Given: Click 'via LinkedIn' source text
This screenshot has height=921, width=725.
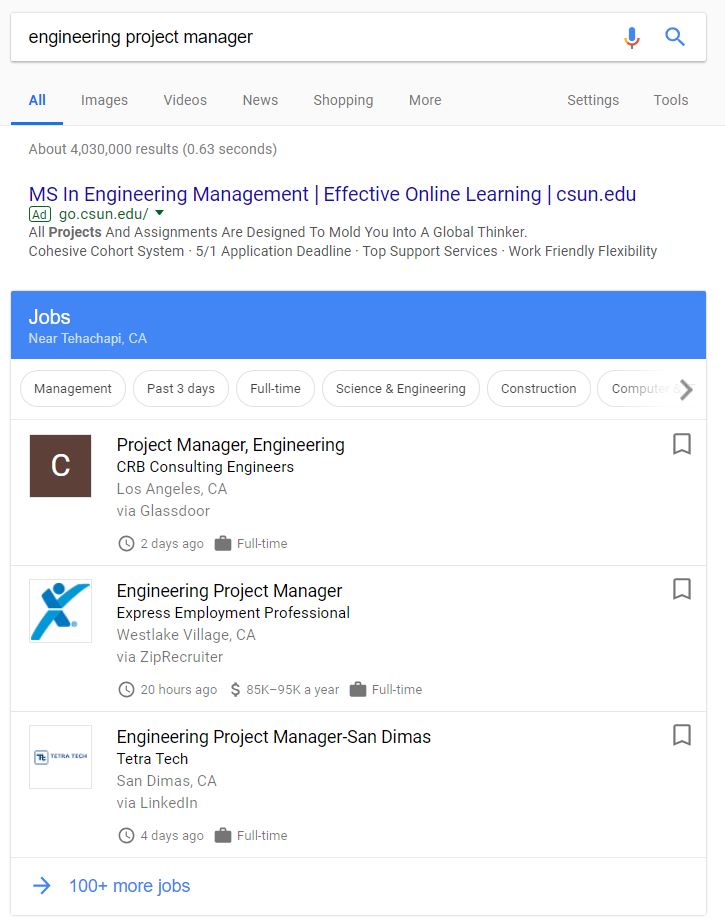Looking at the screenshot, I should tap(157, 803).
